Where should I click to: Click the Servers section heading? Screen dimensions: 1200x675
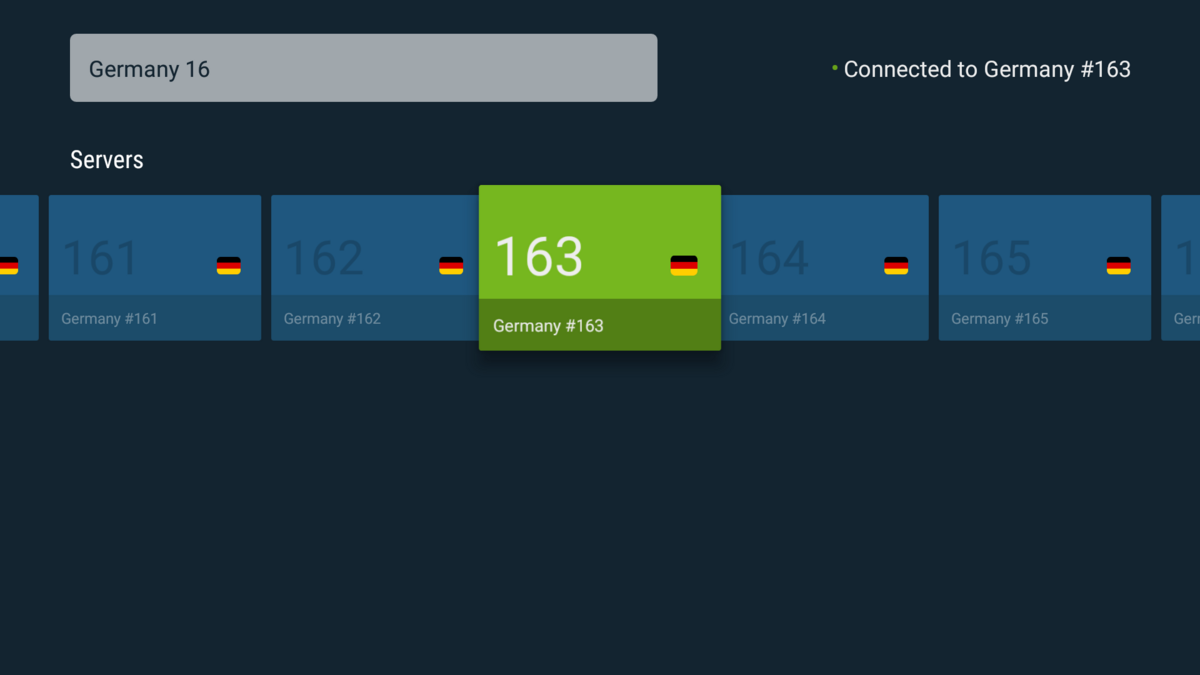point(107,160)
